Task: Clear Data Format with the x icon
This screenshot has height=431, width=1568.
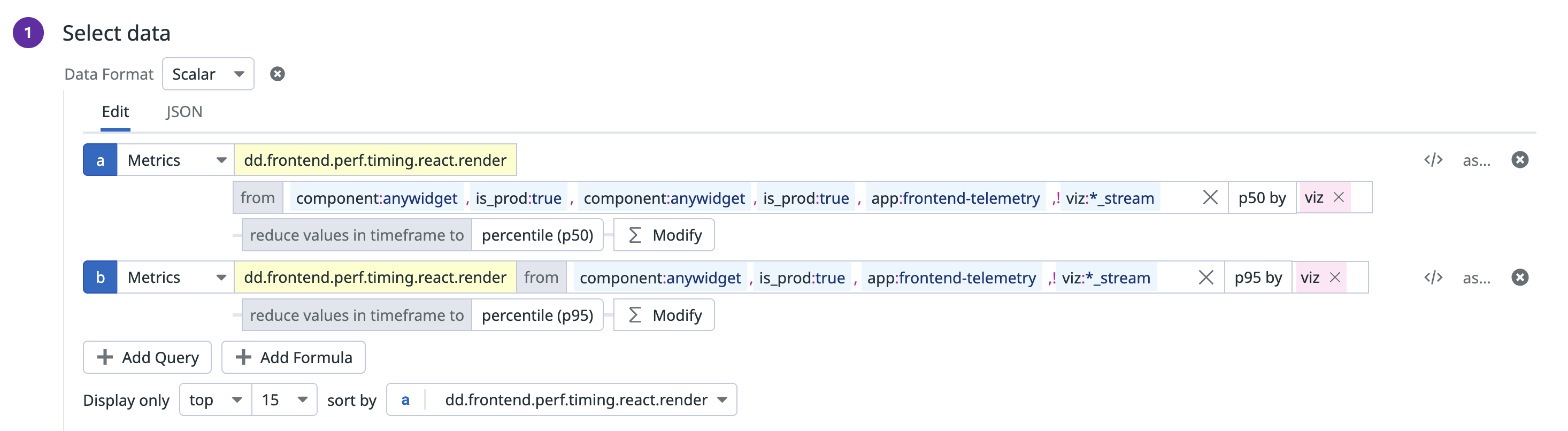Action: point(278,74)
